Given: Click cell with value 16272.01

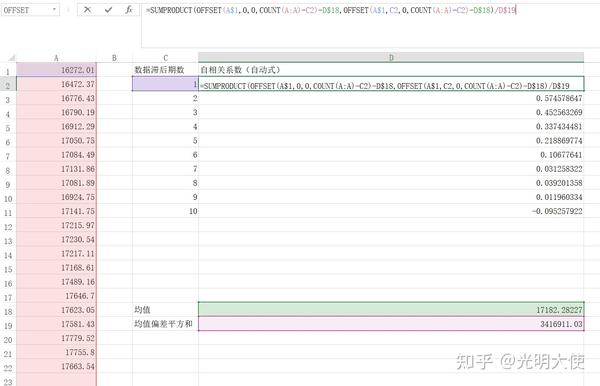Looking at the screenshot, I should pos(57,70).
